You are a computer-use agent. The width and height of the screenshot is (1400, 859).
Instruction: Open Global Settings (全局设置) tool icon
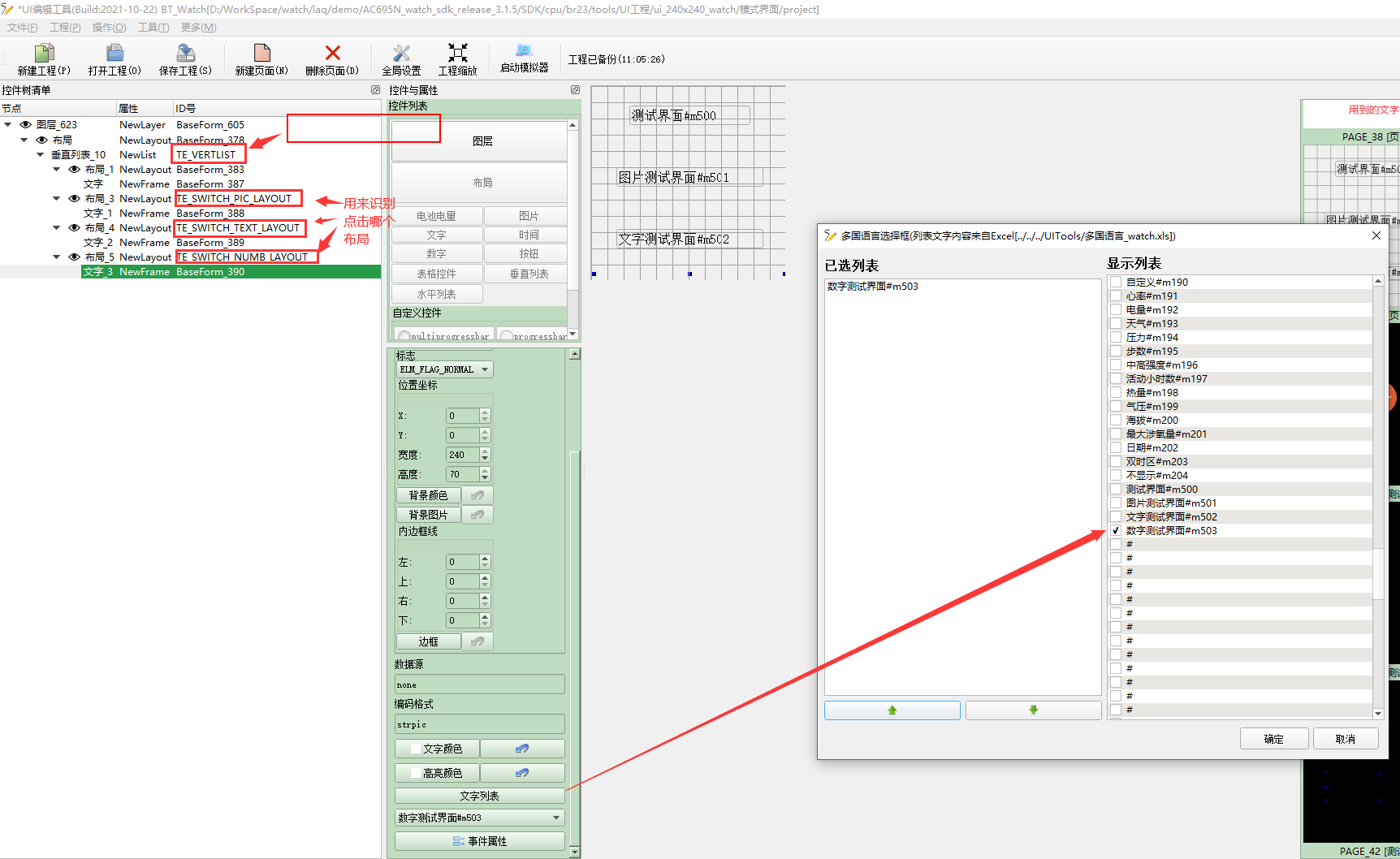tap(401, 54)
